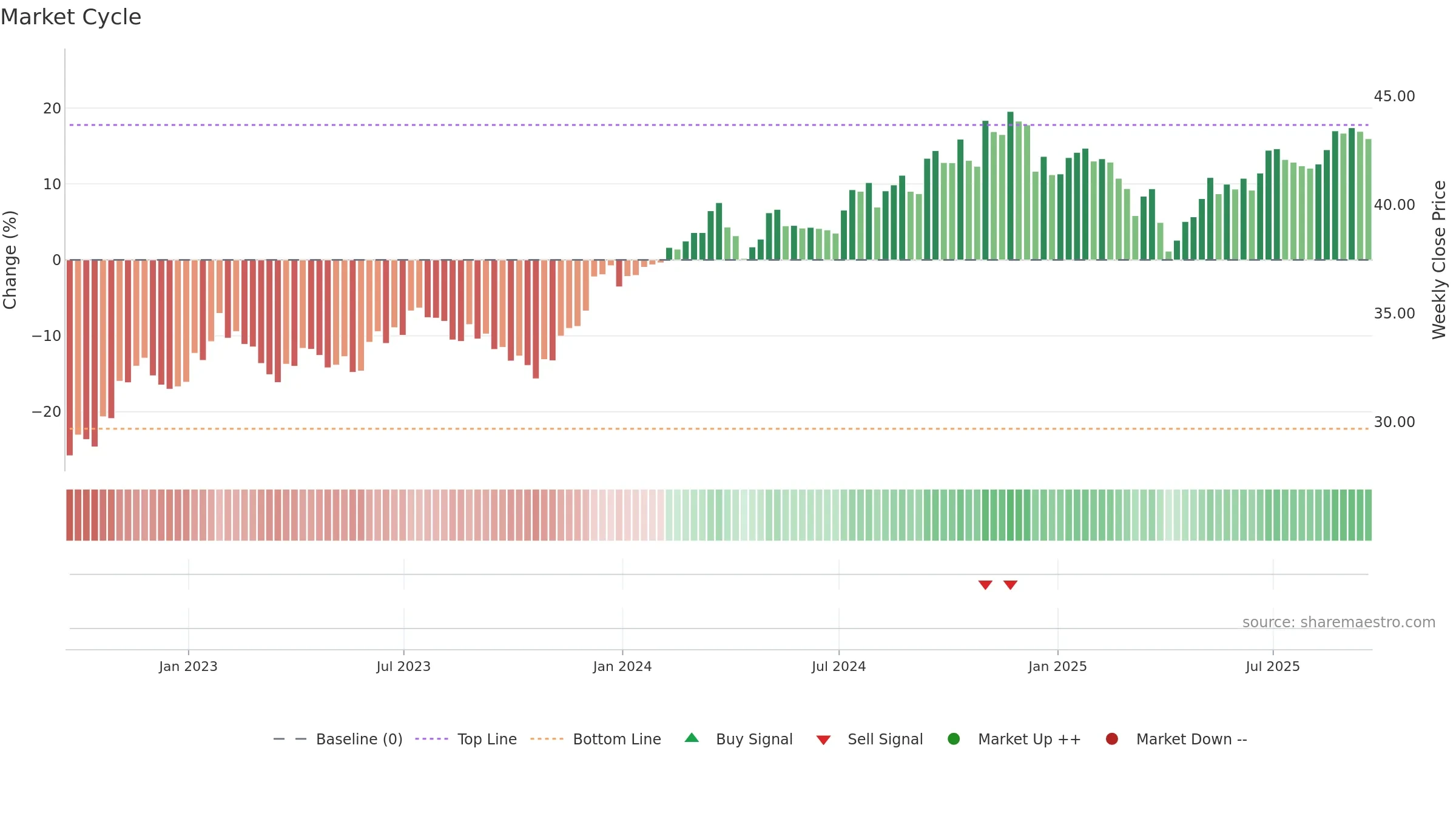
Task: Toggle the Market Up ++ legend entry
Action: [1014, 739]
